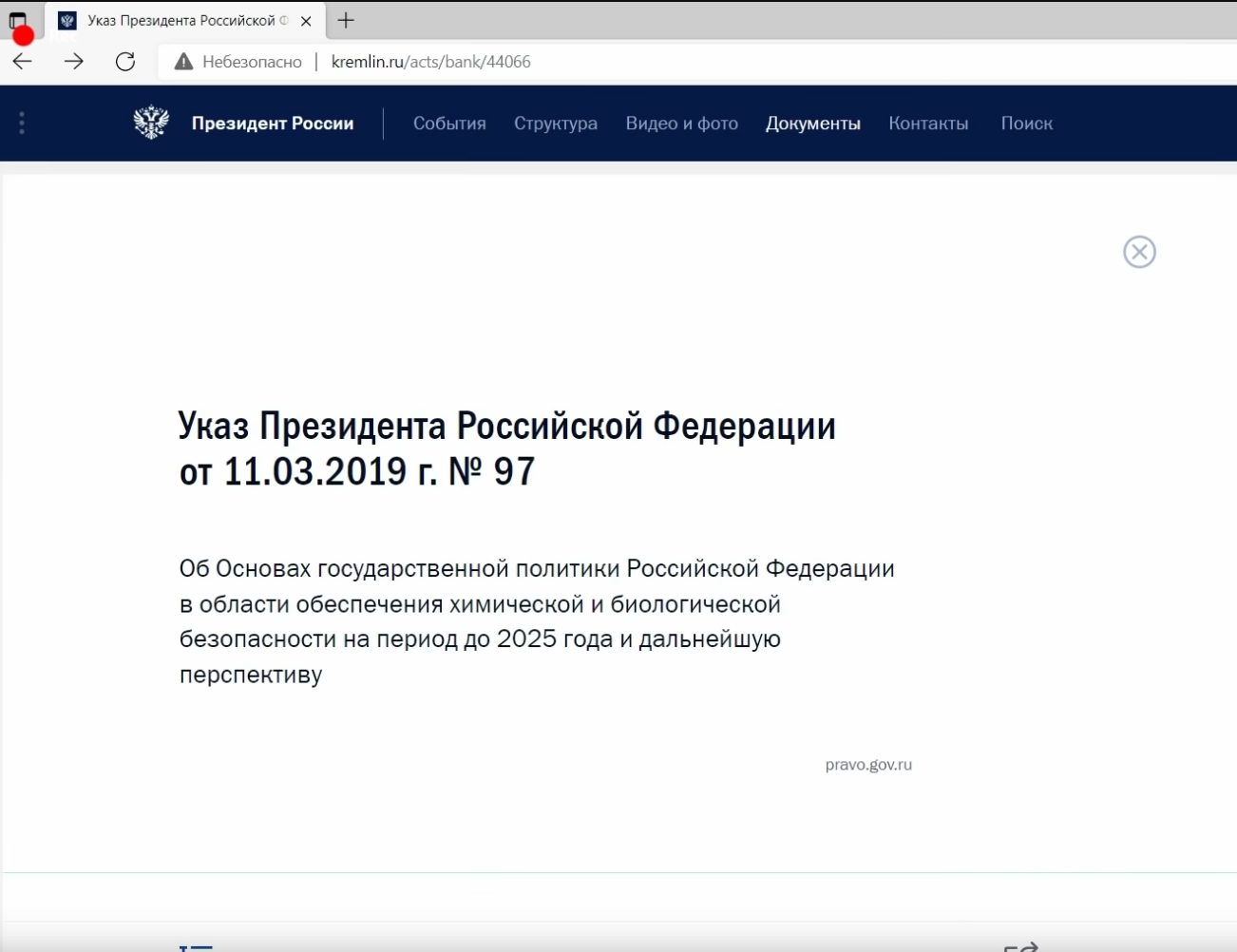
Task: Click the 'Небезопасно' warning label
Action: (253, 62)
